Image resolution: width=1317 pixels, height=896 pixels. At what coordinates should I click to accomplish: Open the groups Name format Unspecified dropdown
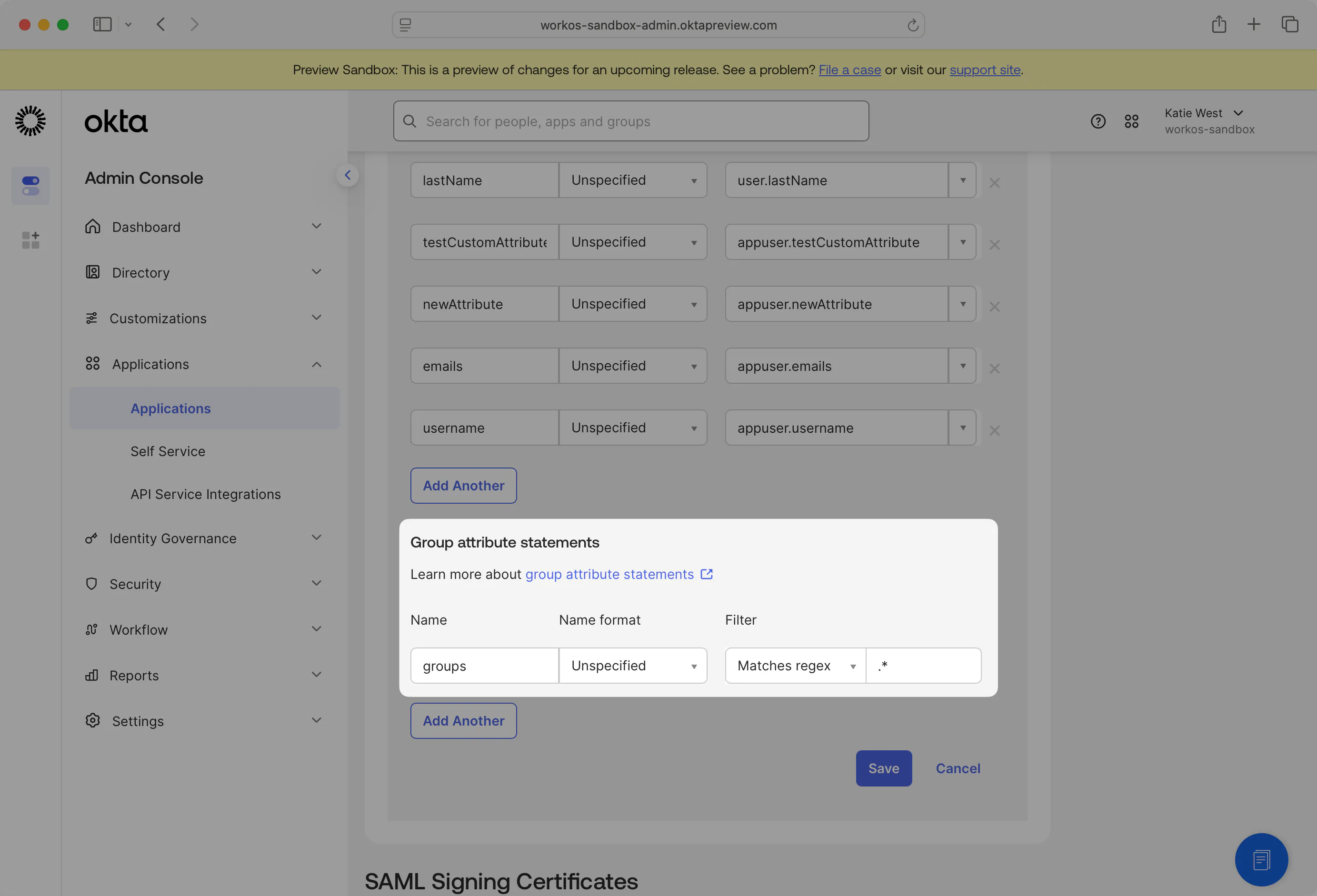click(632, 666)
